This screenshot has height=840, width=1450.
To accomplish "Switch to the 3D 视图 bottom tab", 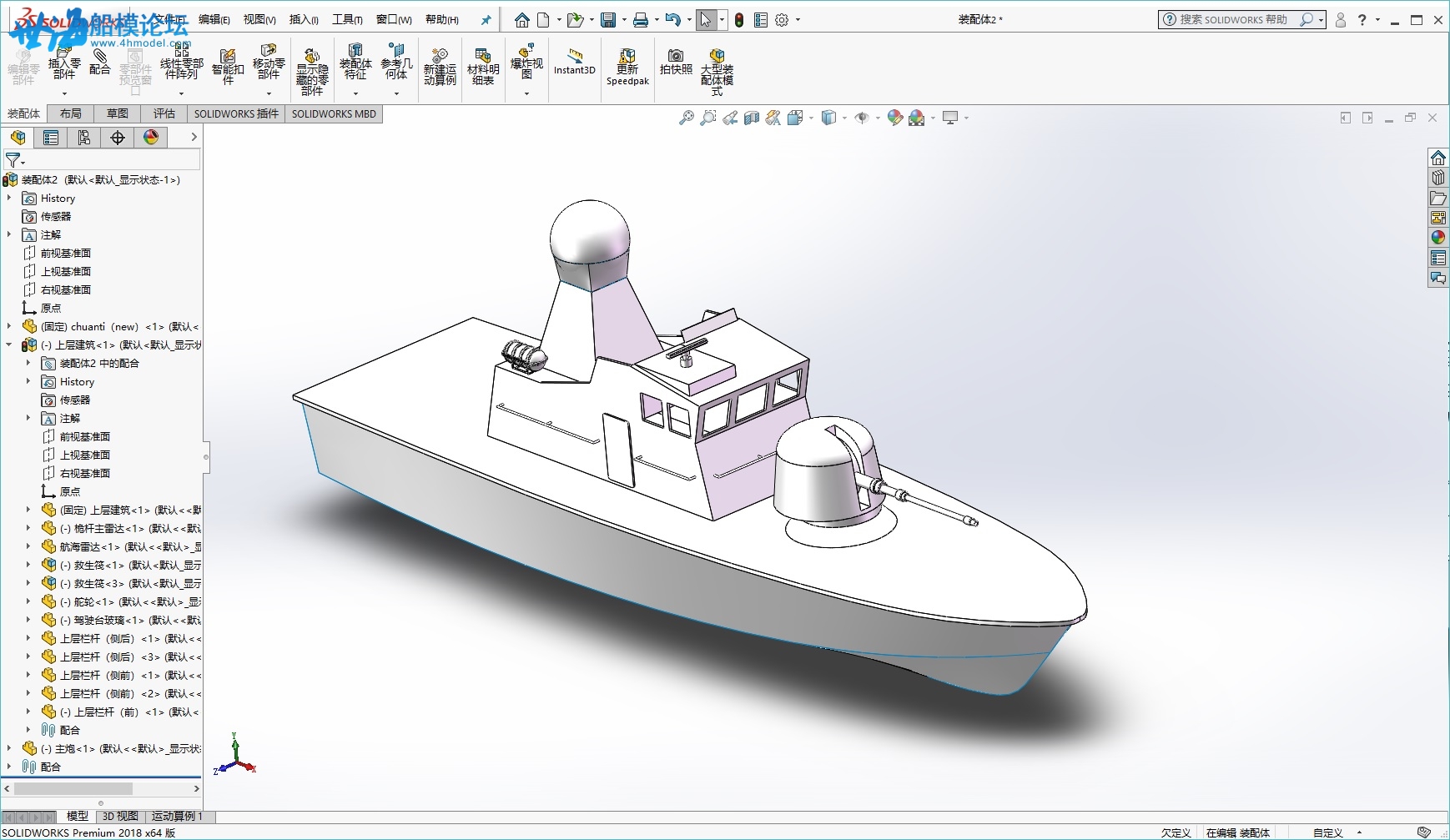I will point(120,817).
